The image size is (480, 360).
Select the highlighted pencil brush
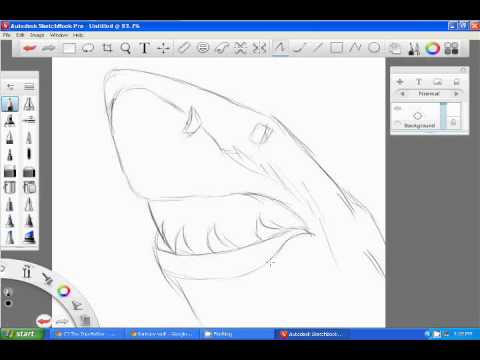10,104
